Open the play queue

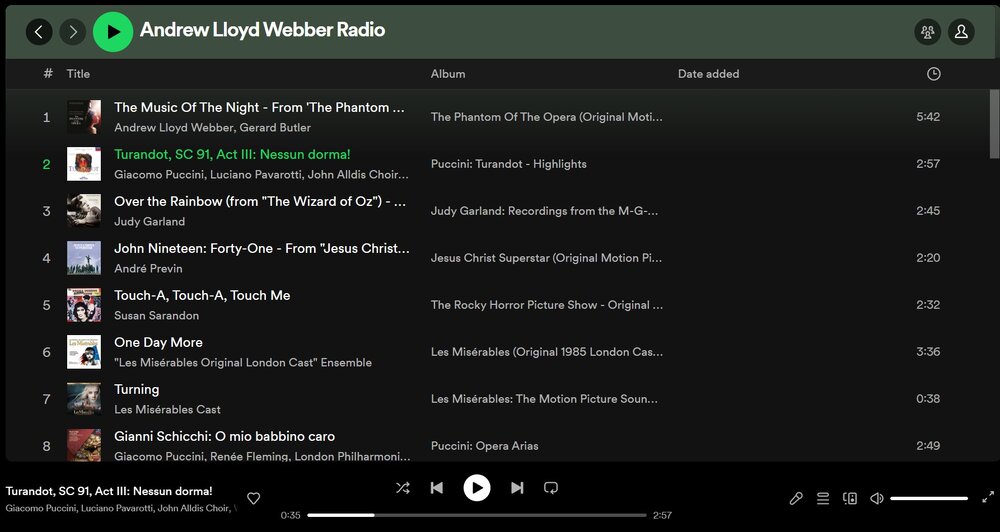tap(823, 498)
